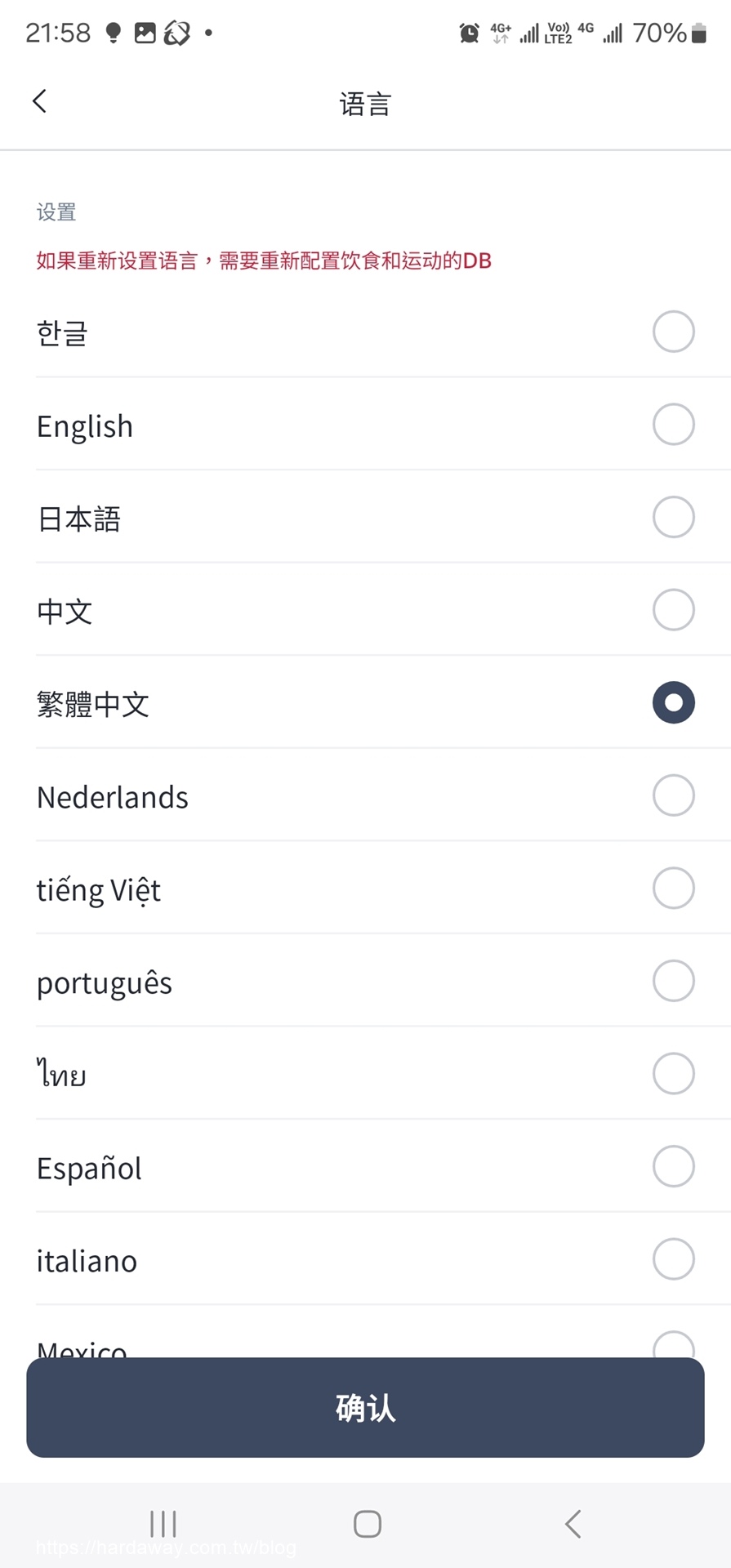
Task: Tap the gallery image notification icon
Action: pyautogui.click(x=145, y=33)
